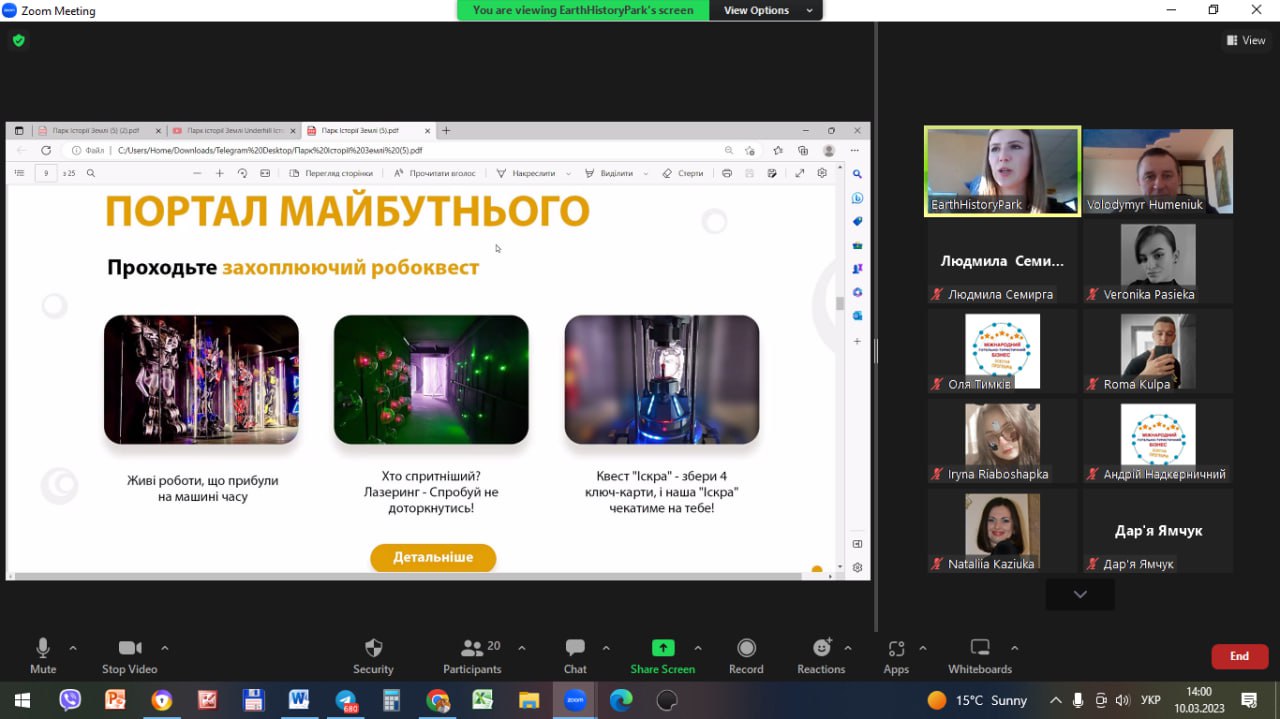This screenshot has width=1280, height=719.
Task: Select the EarthHistoryPark video thumbnail
Action: tap(1002, 170)
